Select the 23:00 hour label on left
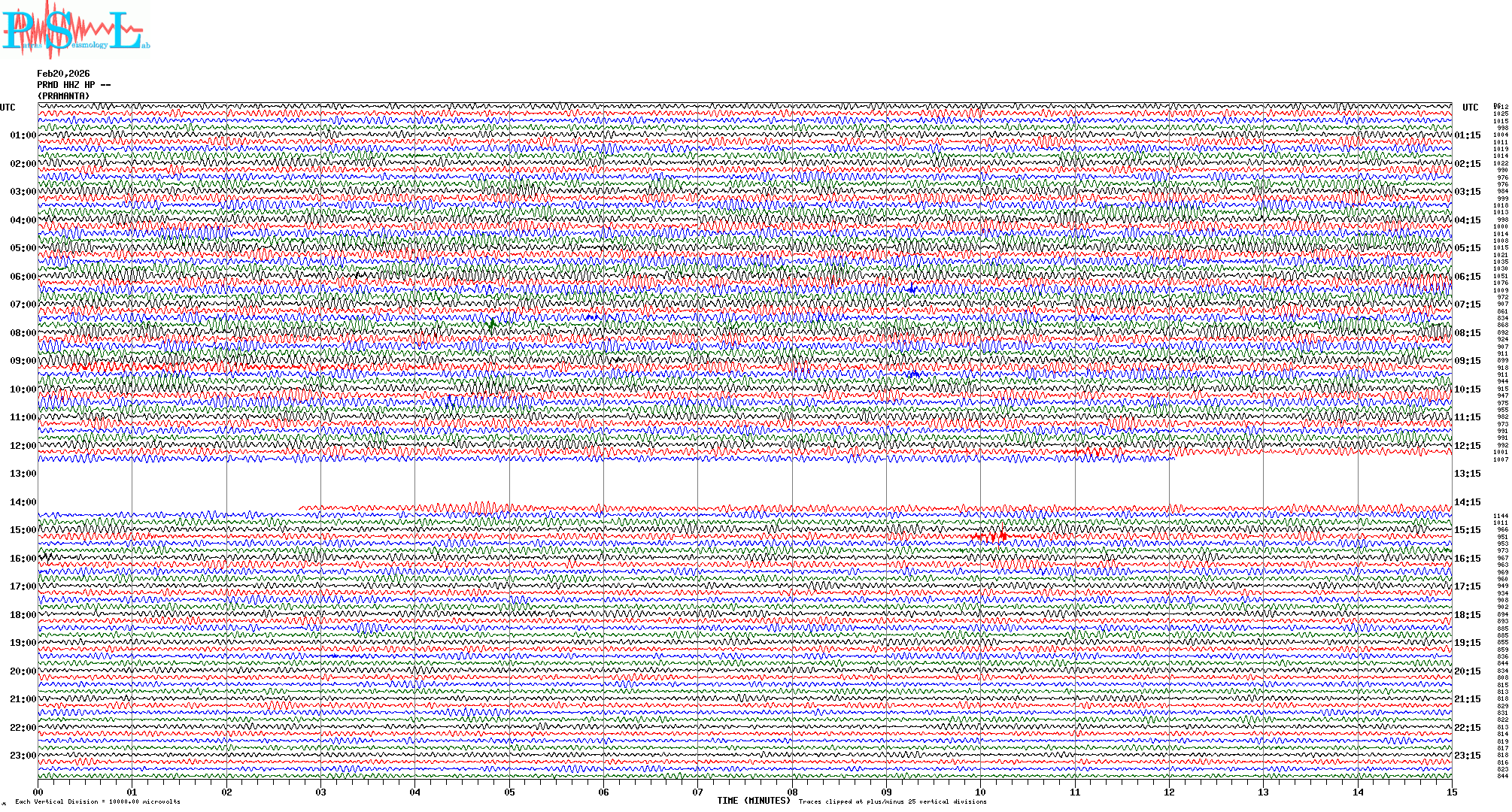 (x=23, y=756)
